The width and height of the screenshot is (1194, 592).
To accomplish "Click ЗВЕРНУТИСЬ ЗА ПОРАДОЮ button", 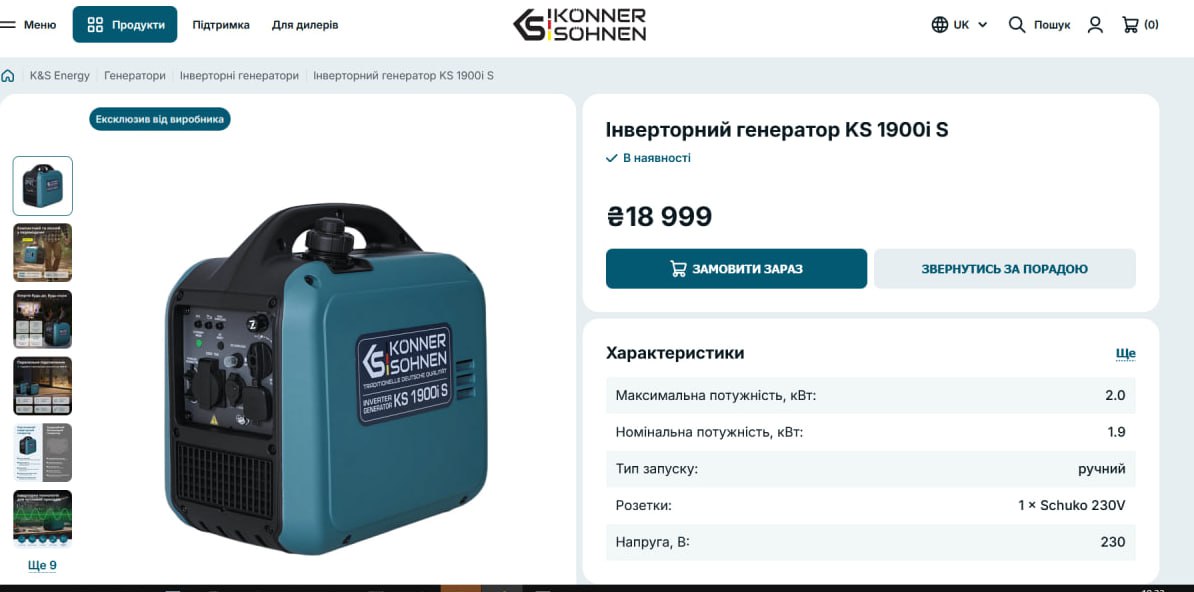I will coord(1004,269).
